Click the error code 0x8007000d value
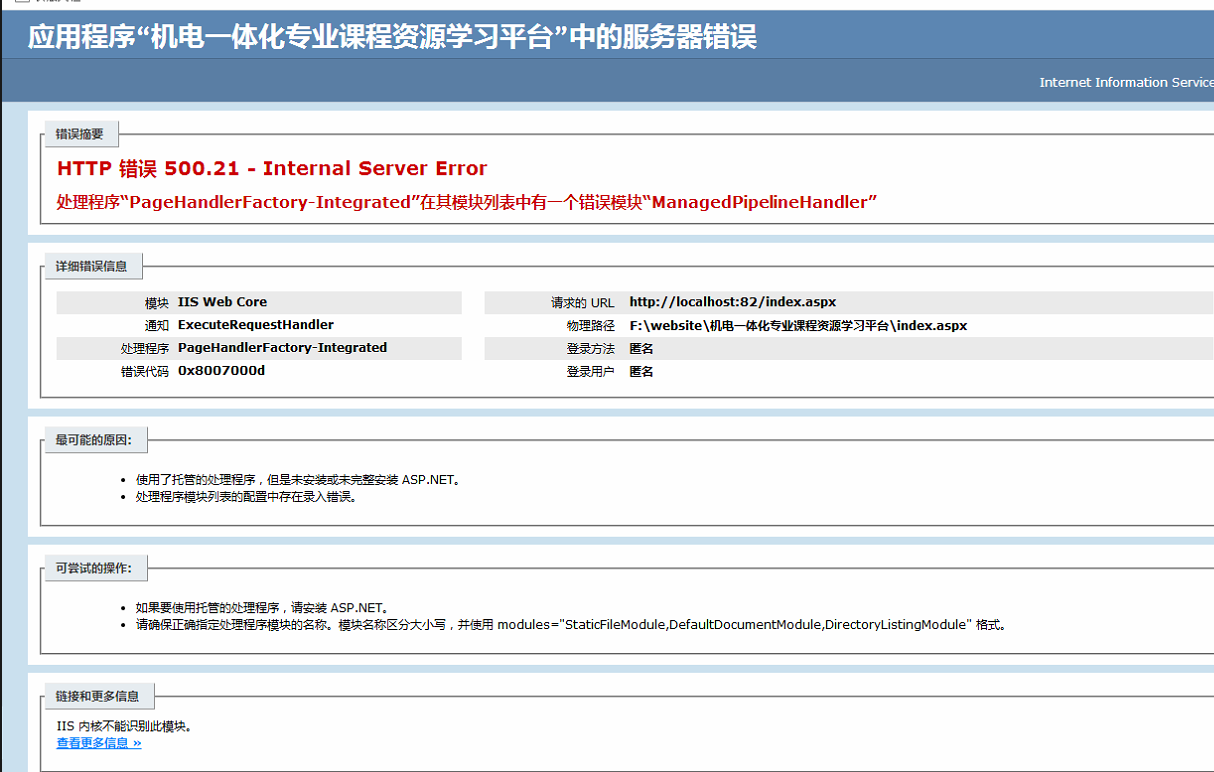 pyautogui.click(x=221, y=370)
